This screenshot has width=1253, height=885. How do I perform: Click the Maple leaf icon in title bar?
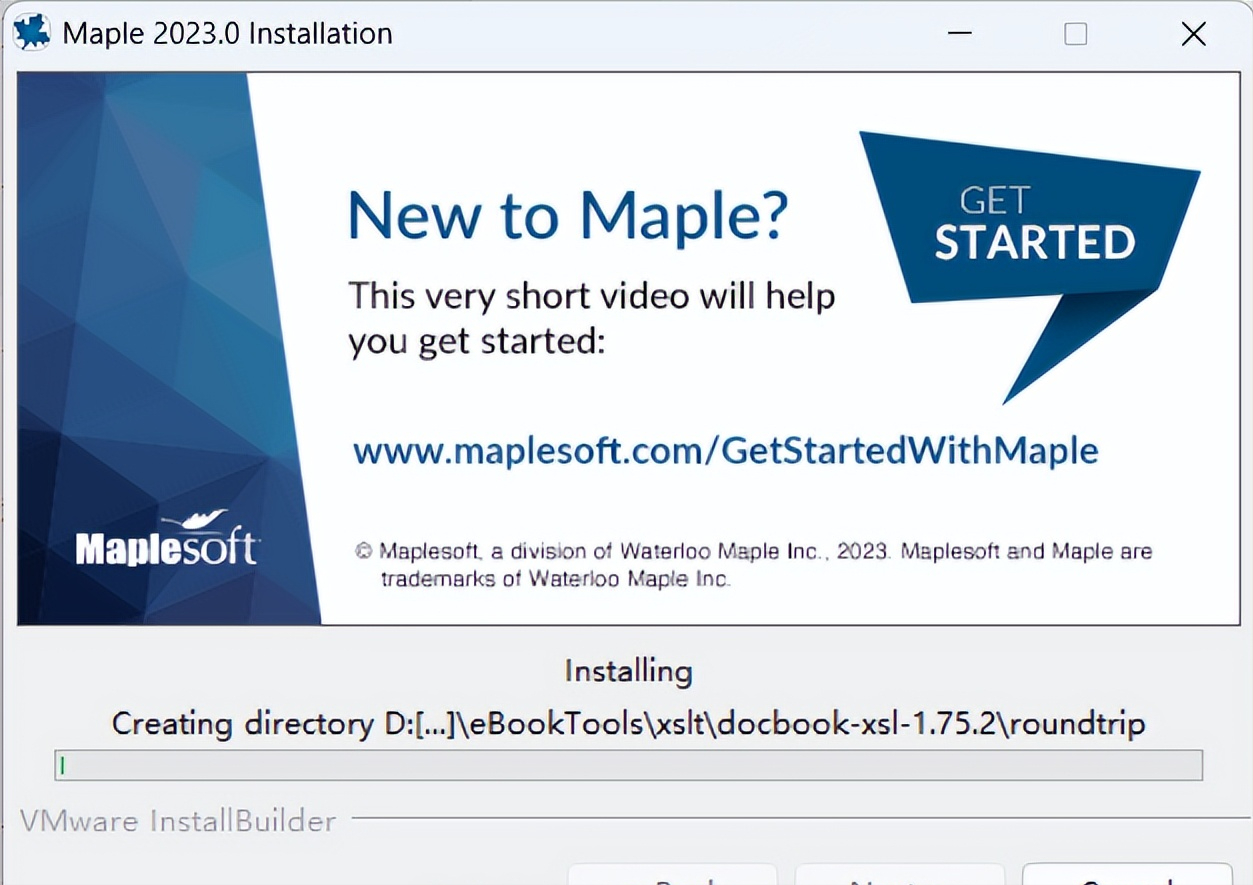(31, 33)
